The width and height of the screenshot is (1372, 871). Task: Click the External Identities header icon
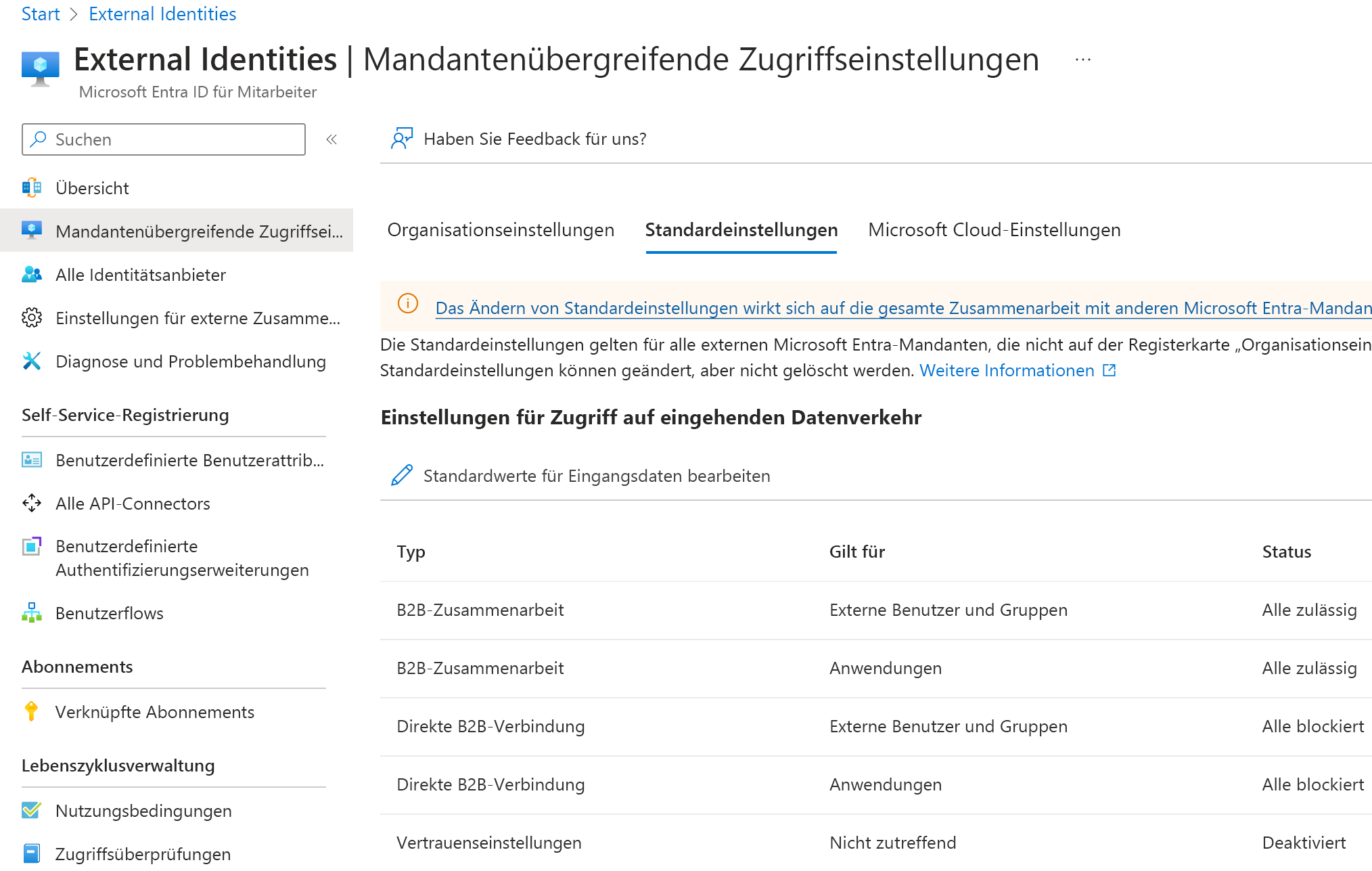click(41, 69)
